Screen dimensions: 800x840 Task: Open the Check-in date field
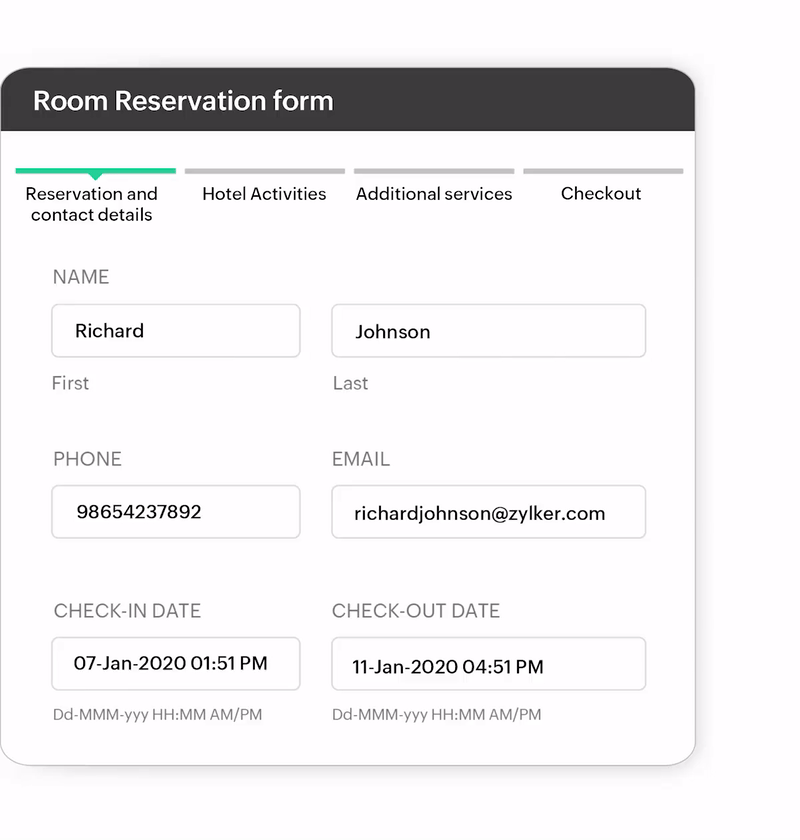(176, 663)
